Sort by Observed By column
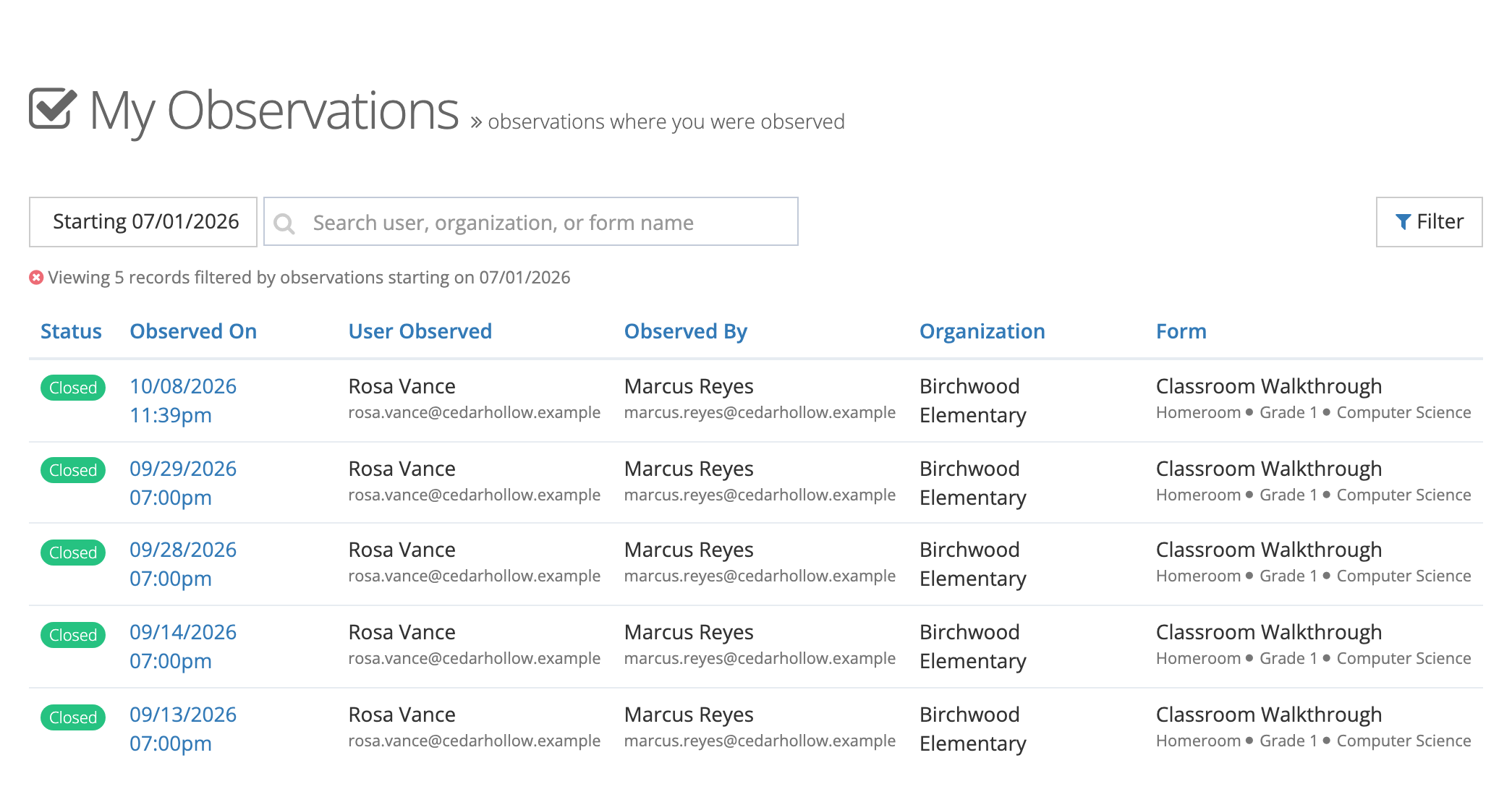 click(685, 331)
